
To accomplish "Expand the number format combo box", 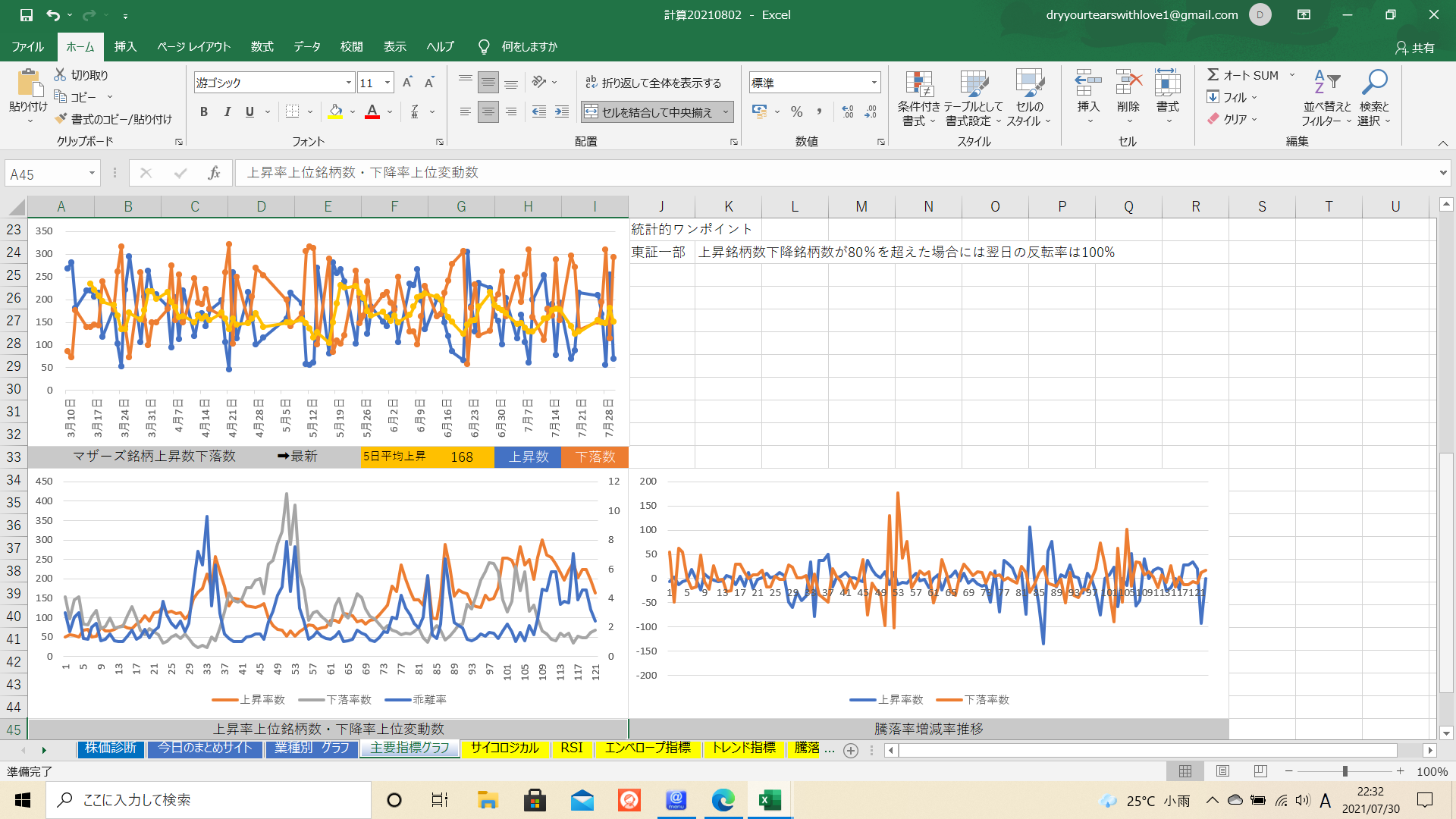I will [x=874, y=83].
